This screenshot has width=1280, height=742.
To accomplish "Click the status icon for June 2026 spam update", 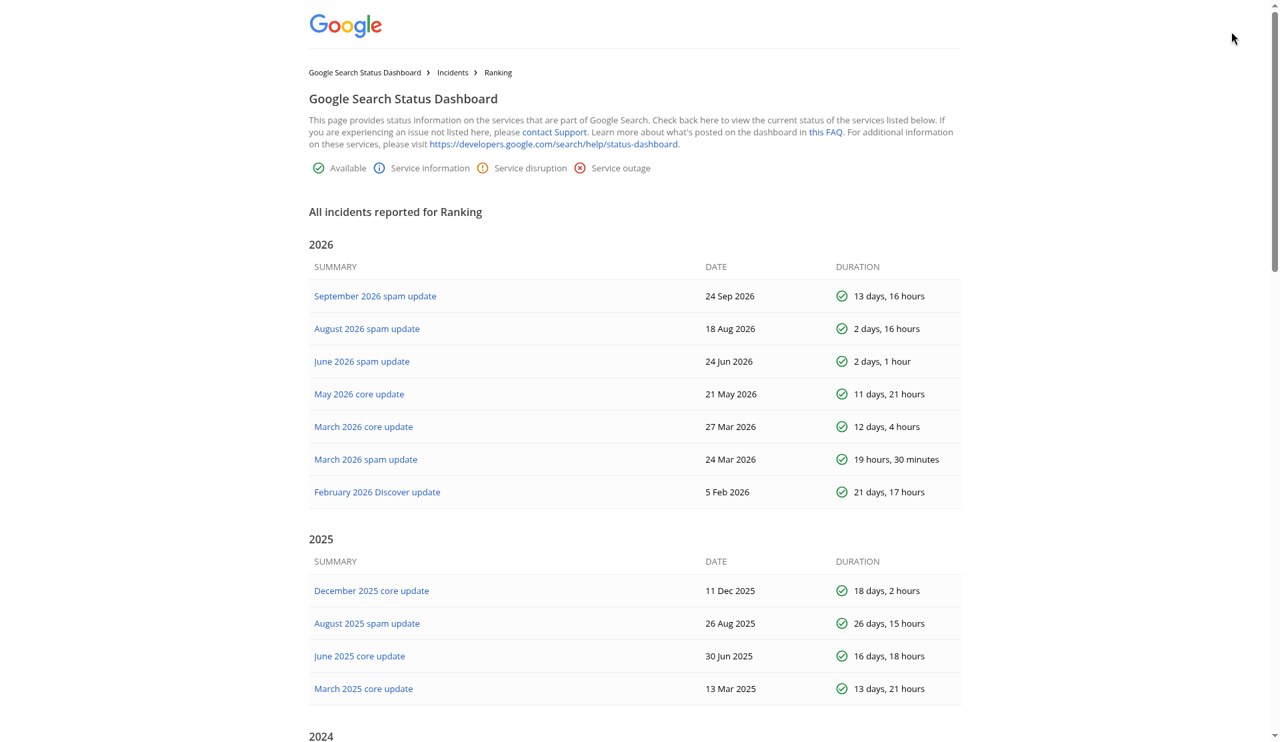I will coord(842,362).
